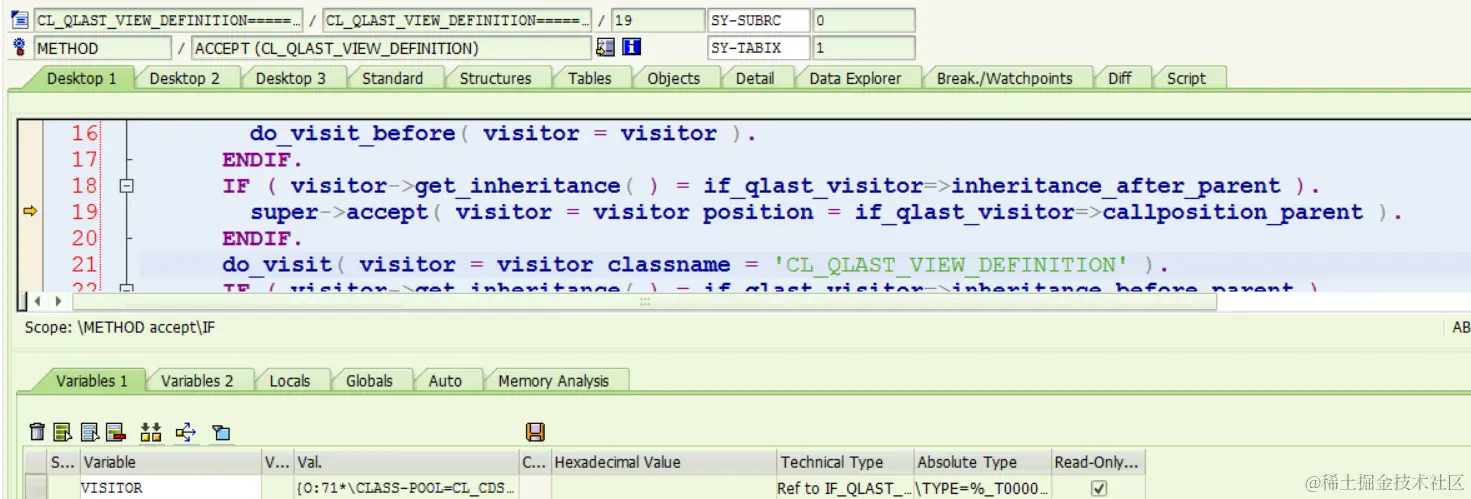Click the second CL_QLAST_VIEW_DEFINITION include field
This screenshot has height=499, width=1471.
(457, 20)
